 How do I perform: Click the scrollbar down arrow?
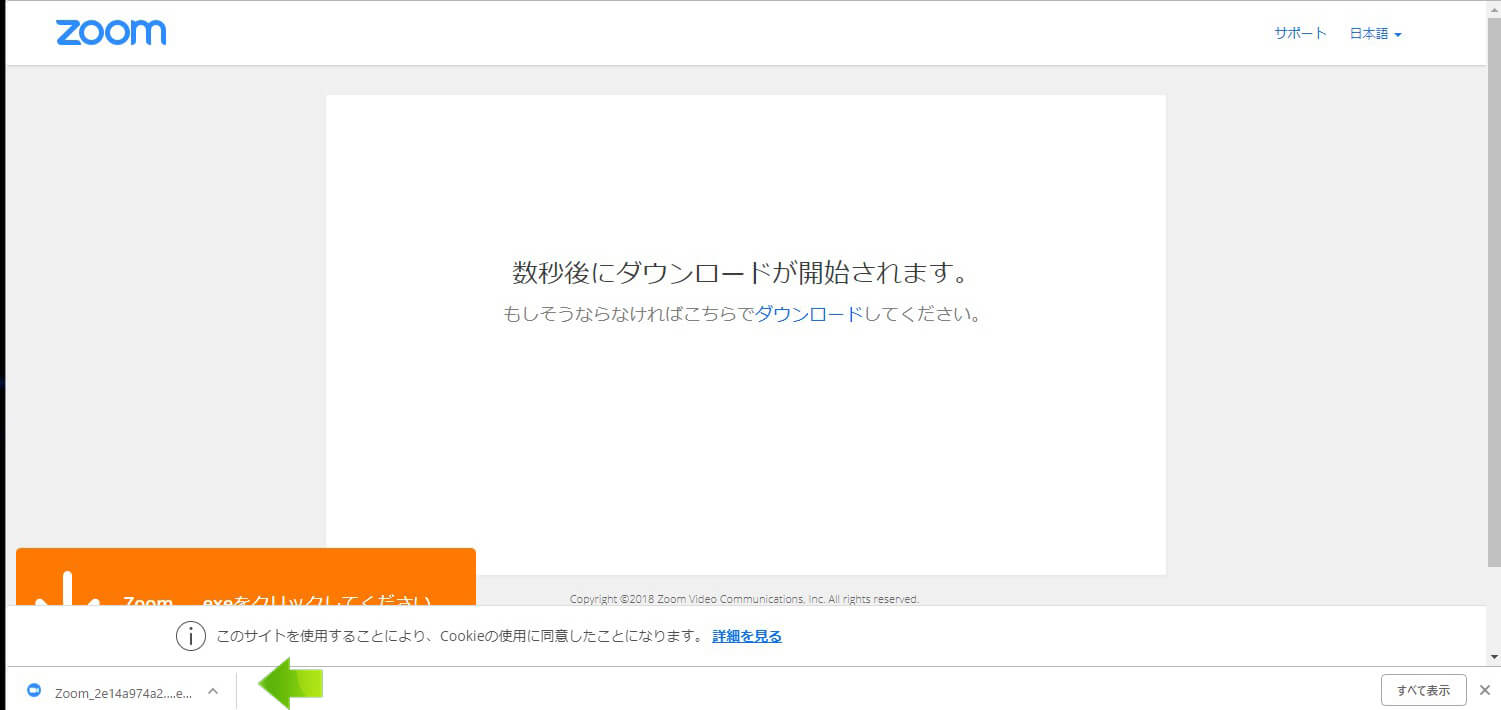pos(1494,657)
